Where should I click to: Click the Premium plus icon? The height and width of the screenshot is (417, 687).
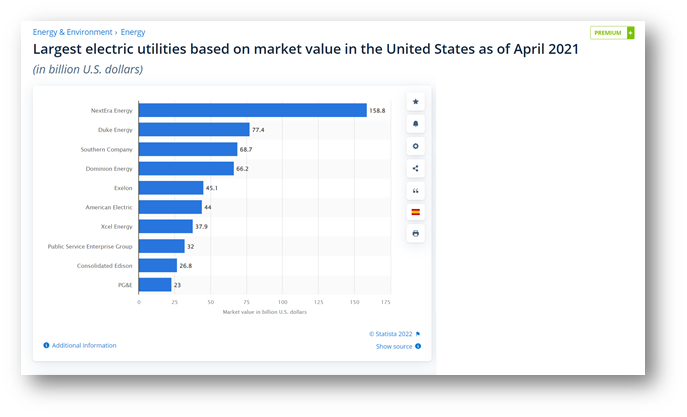(630, 33)
